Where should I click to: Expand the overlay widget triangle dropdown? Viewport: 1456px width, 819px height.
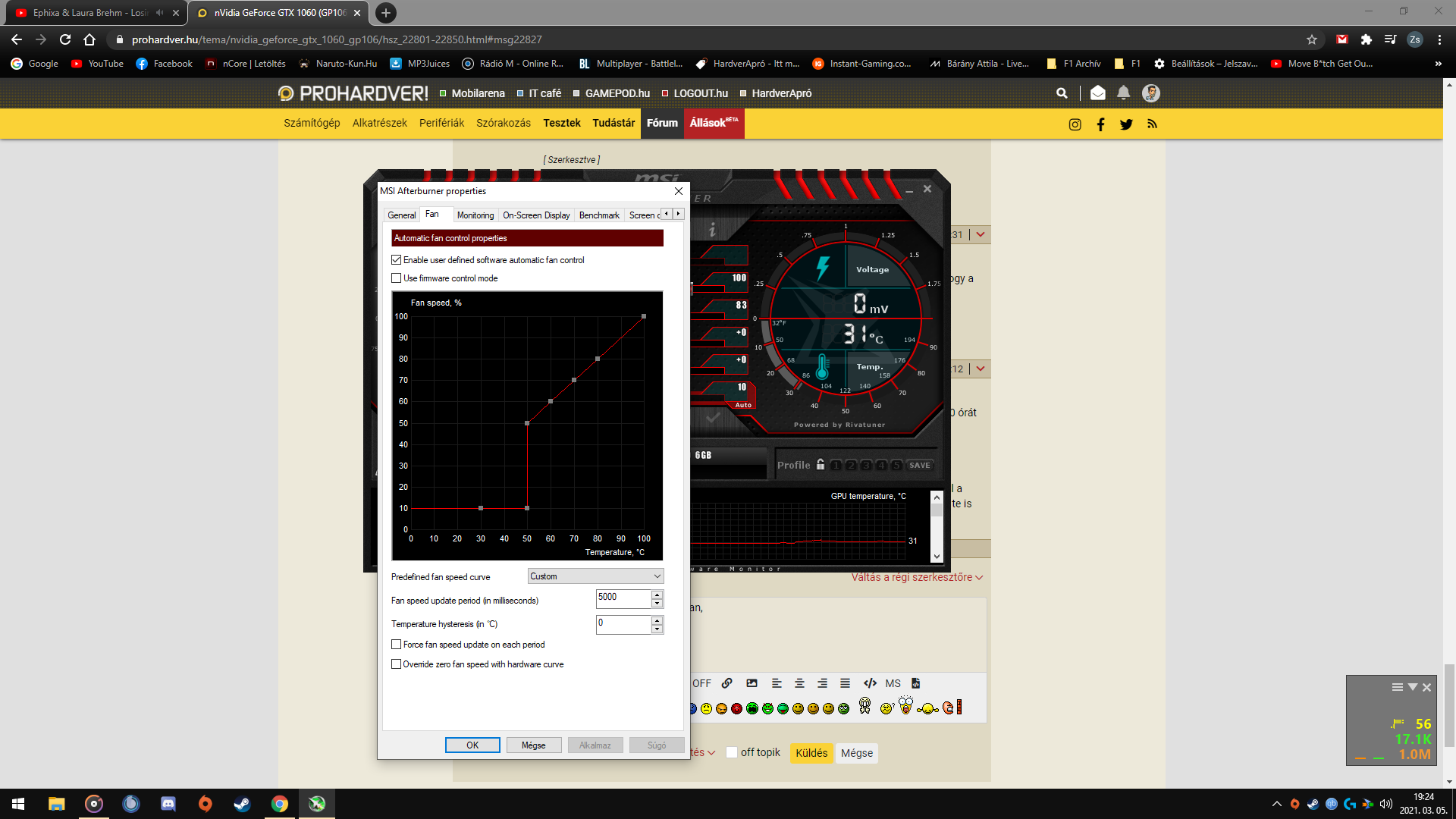pyautogui.click(x=1413, y=687)
